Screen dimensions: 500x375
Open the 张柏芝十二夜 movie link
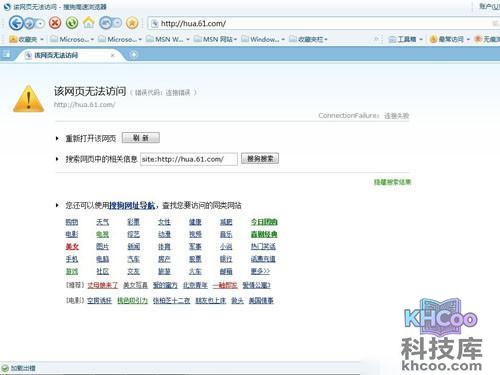[171, 300]
